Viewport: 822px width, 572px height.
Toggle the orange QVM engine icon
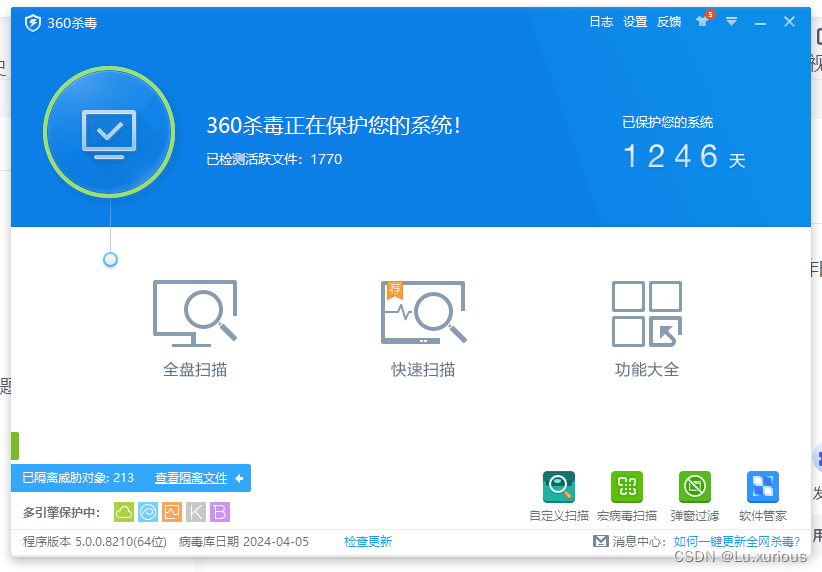[172, 512]
